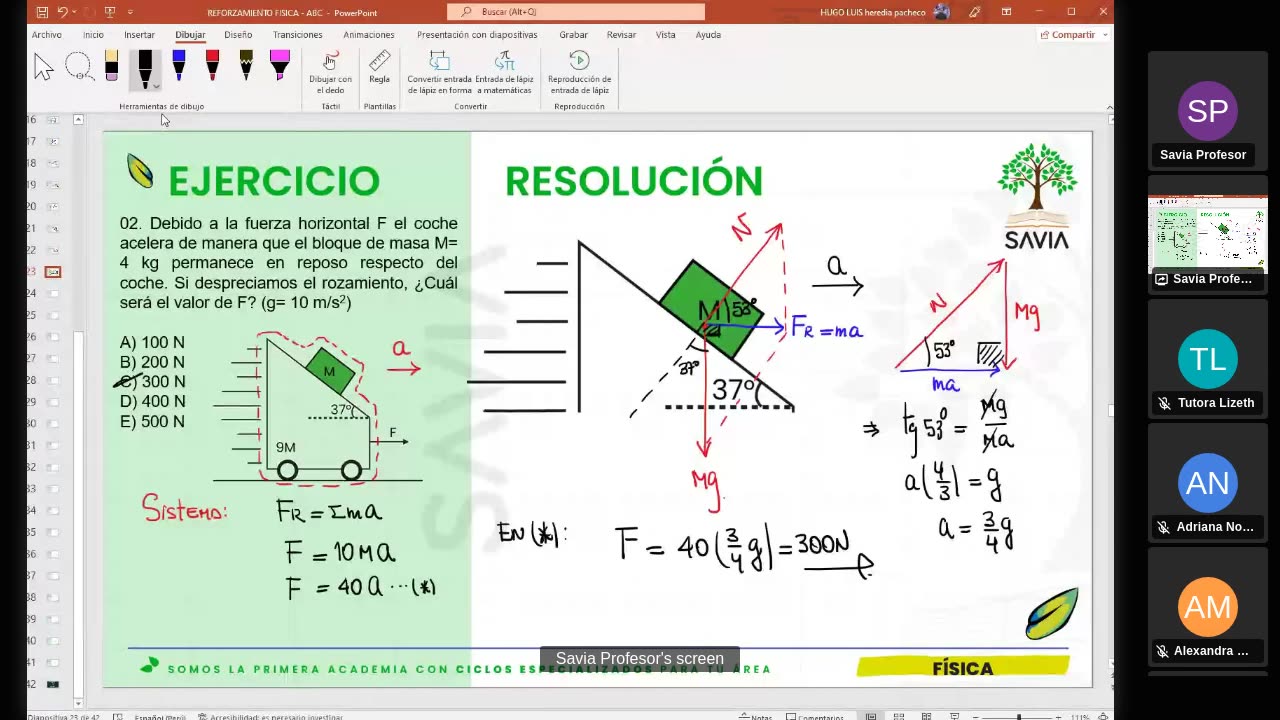Switch to the Vista tab
Viewport: 1280px width, 720px height.
coord(665,35)
